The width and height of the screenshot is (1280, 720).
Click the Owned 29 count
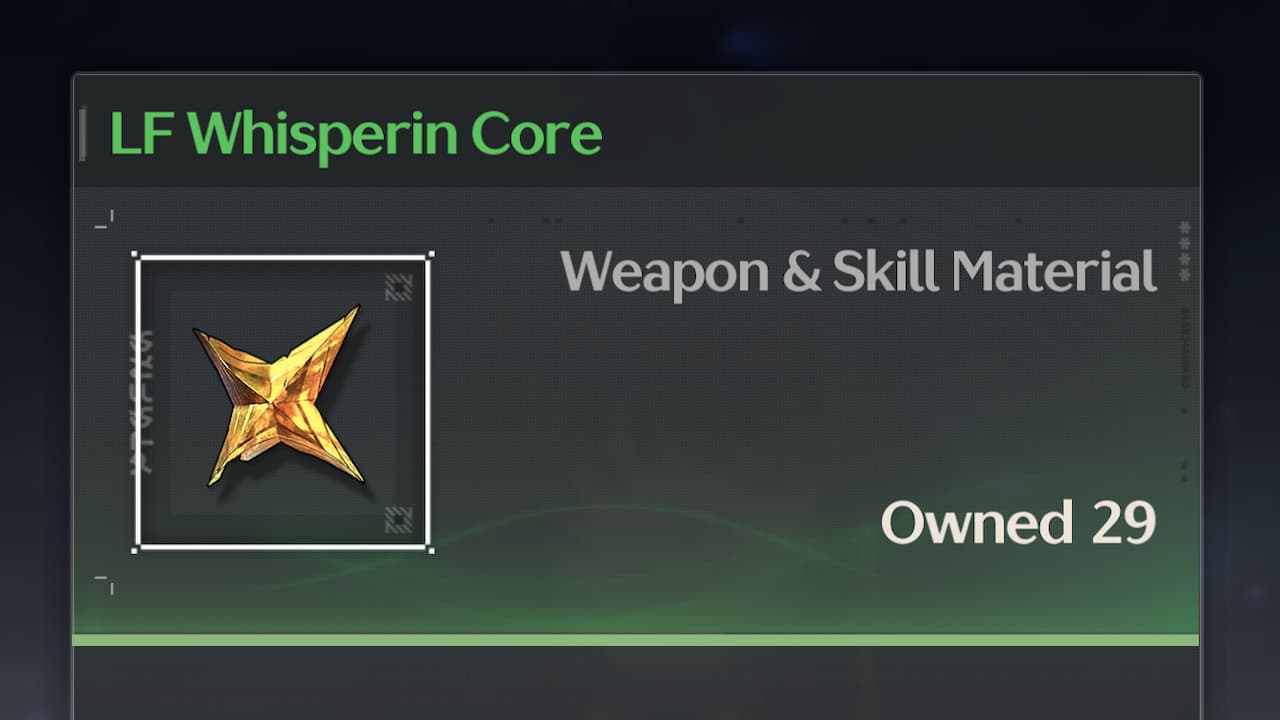[x=1018, y=522]
